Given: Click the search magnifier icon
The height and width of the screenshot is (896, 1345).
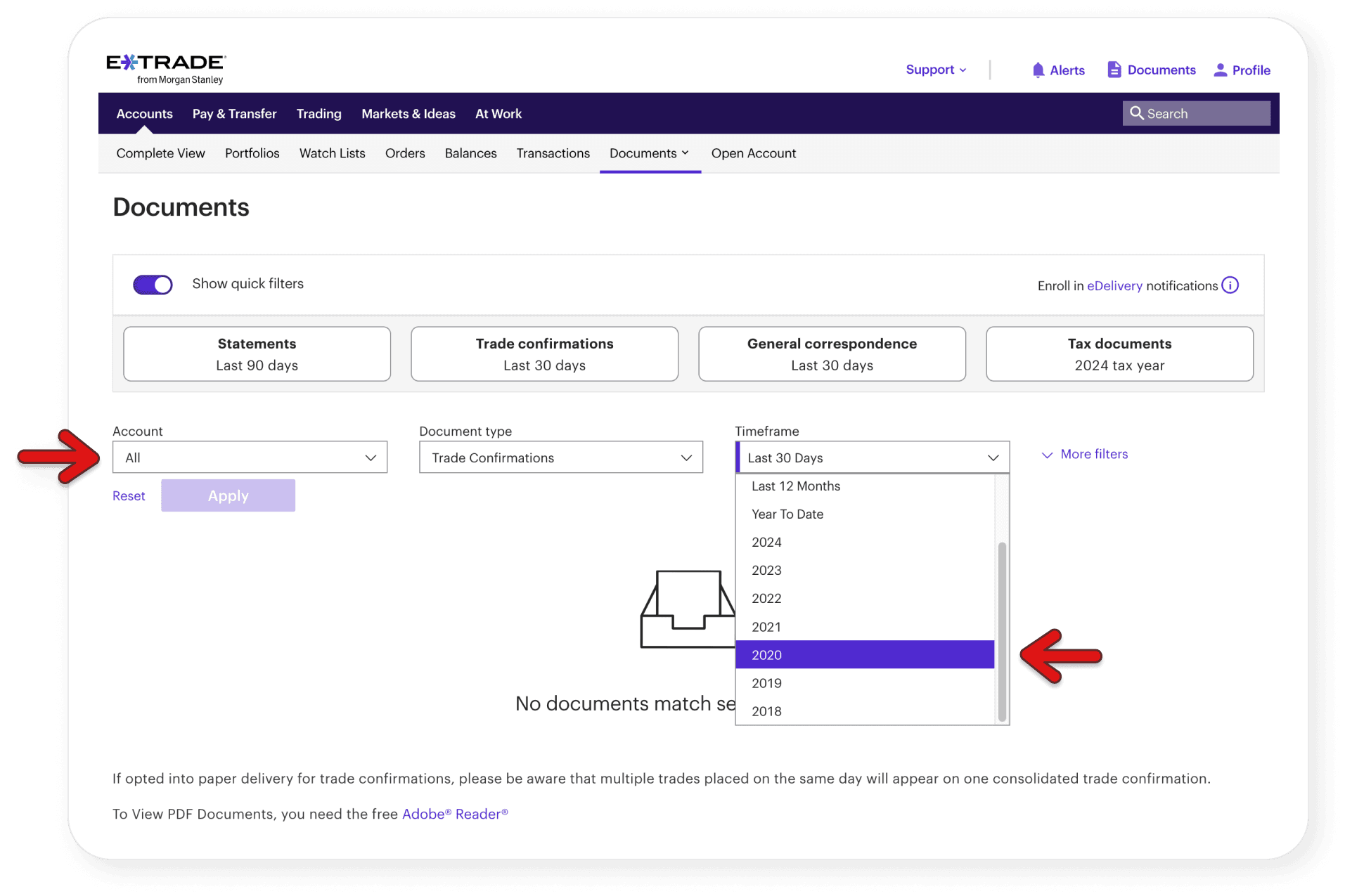Looking at the screenshot, I should 1136,113.
